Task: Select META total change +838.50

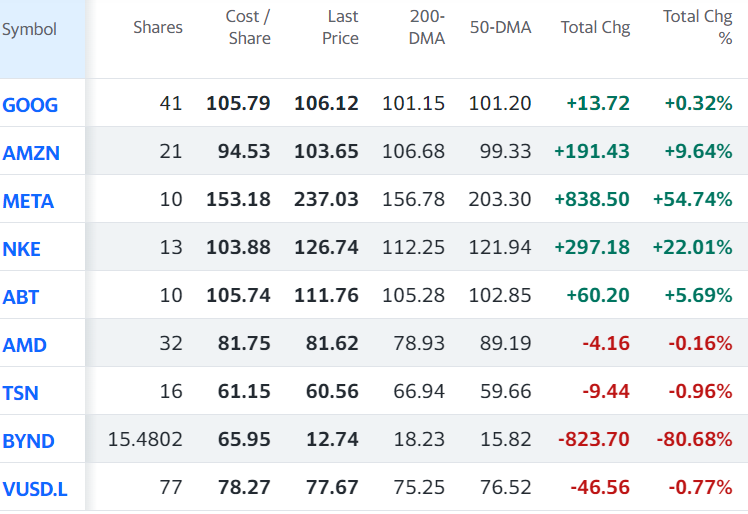Action: coord(592,199)
